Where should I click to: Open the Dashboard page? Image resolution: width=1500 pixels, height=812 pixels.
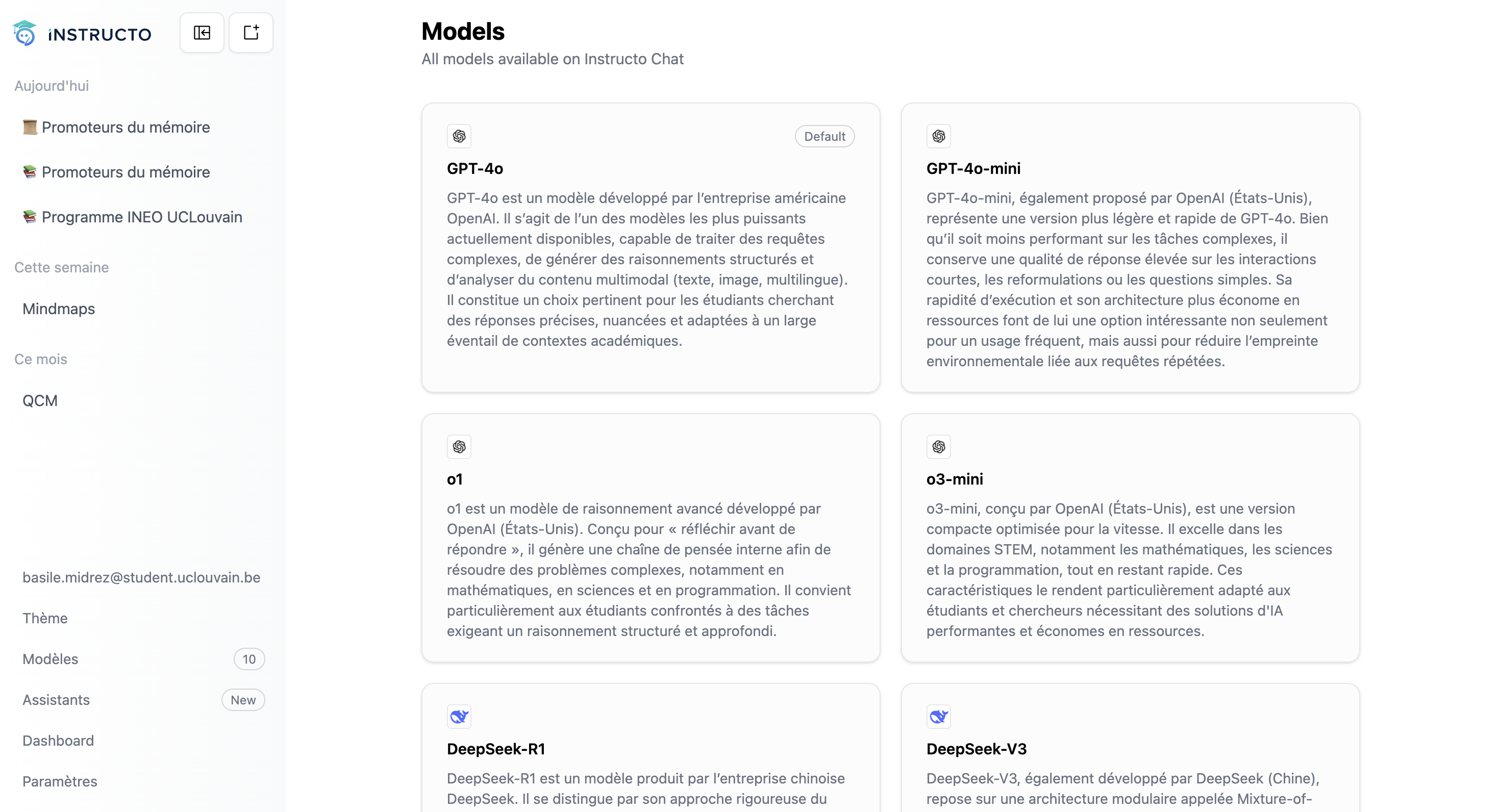[x=58, y=741]
